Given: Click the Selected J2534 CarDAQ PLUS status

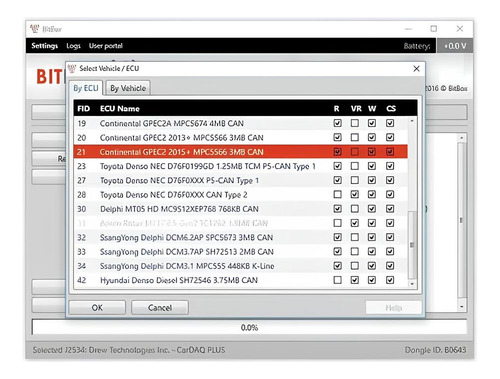Looking at the screenshot, I should coord(129,350).
